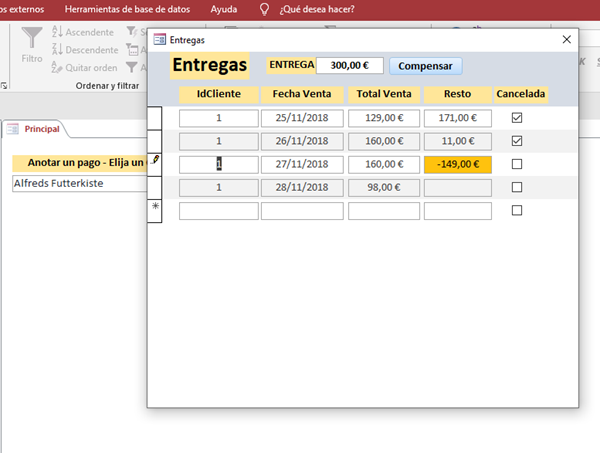Click the orange -149,00 € Resto cell
Screen dimensions: 600x453
coord(457,164)
